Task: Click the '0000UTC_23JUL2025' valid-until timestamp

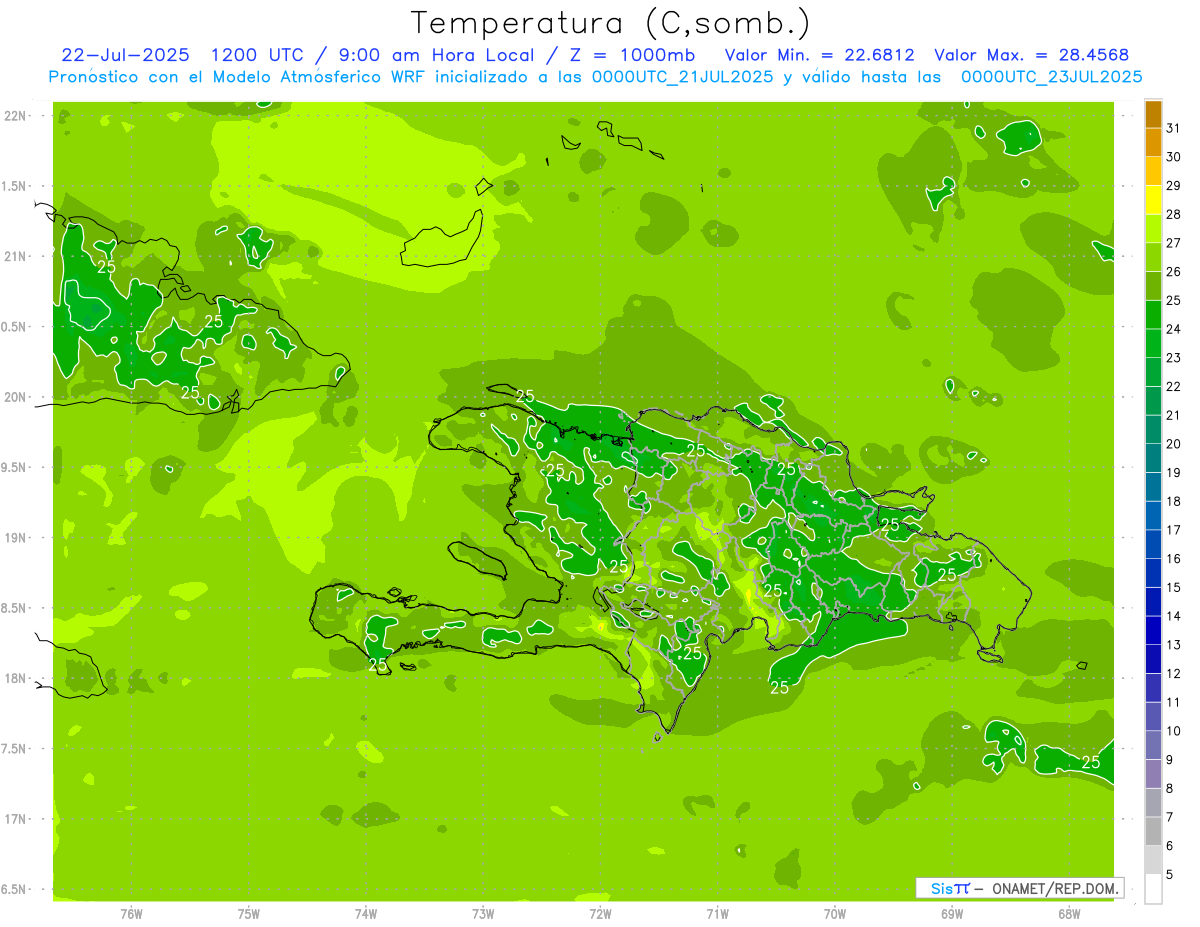Action: point(1051,77)
